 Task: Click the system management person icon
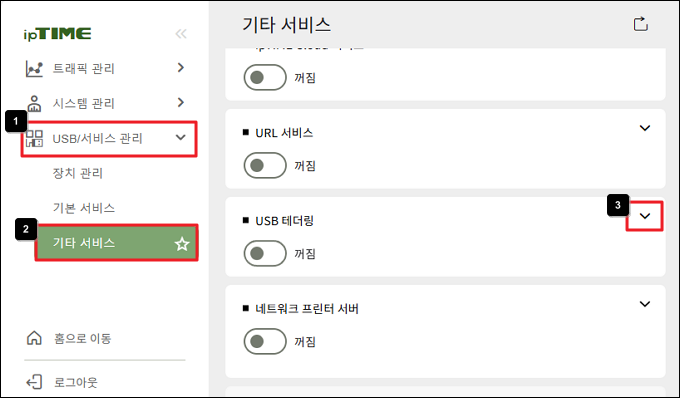tap(34, 104)
